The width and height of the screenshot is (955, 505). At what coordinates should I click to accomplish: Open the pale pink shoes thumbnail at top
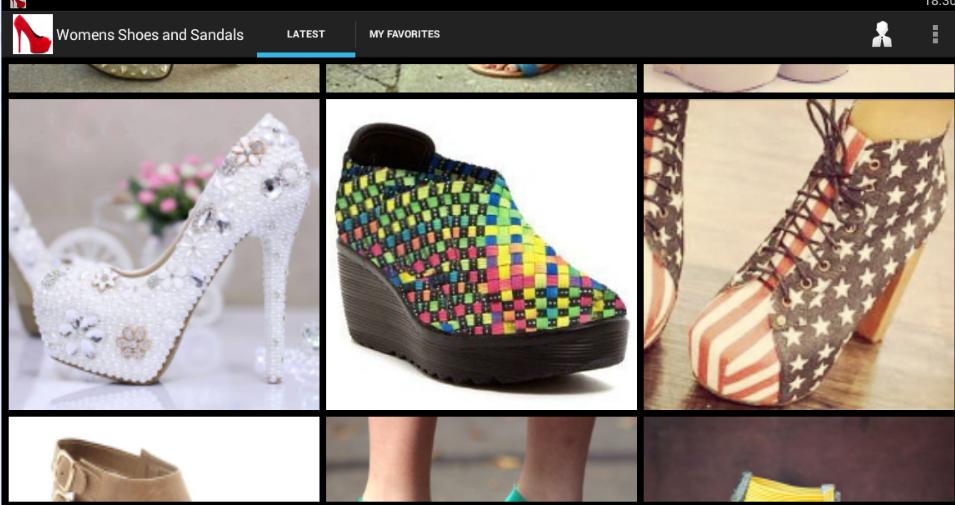(798, 78)
